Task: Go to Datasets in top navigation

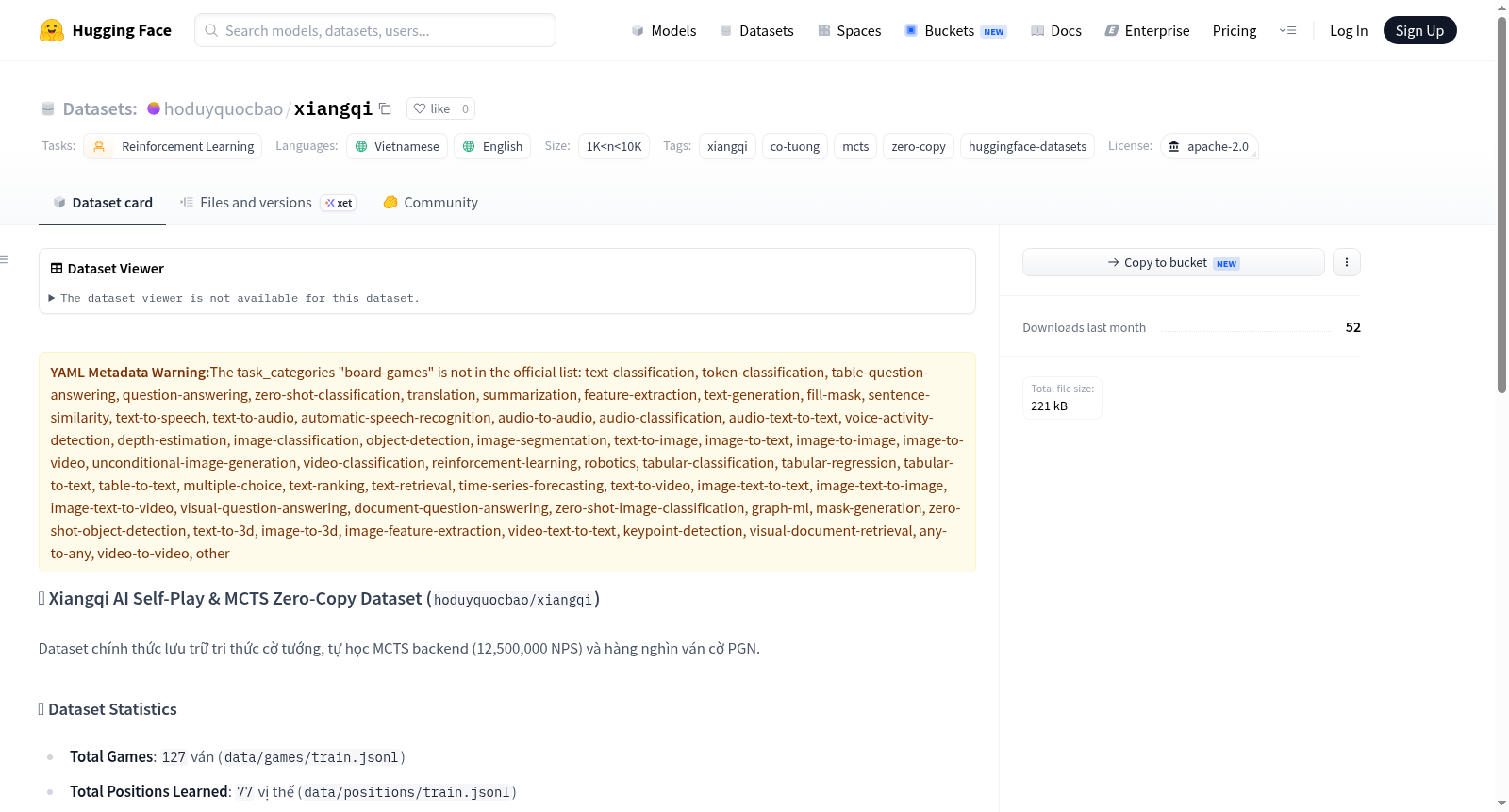Action: 757,30
